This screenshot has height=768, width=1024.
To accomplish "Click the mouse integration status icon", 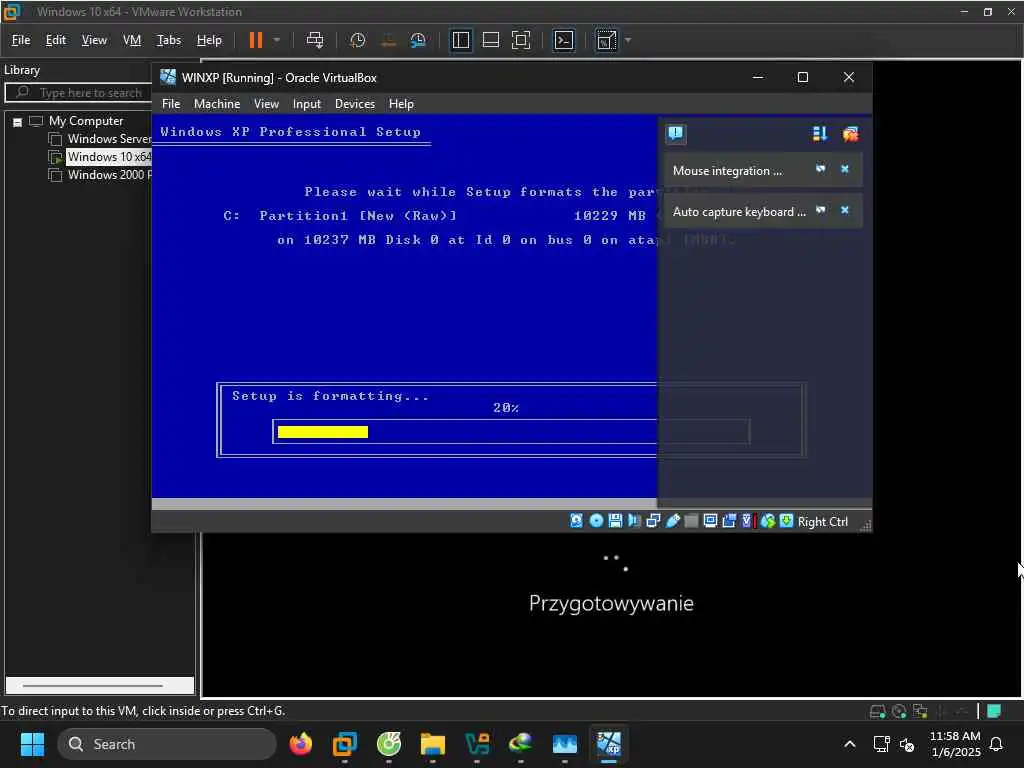I will (x=767, y=520).
